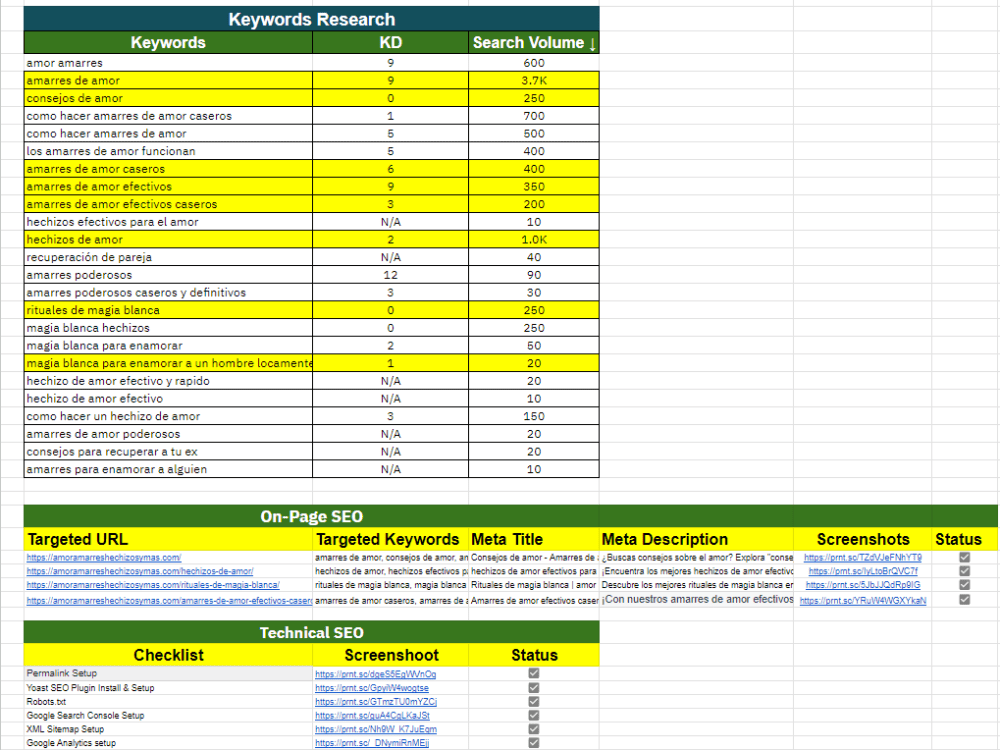Toggle Google Analytics setup status checkbox

534,743
